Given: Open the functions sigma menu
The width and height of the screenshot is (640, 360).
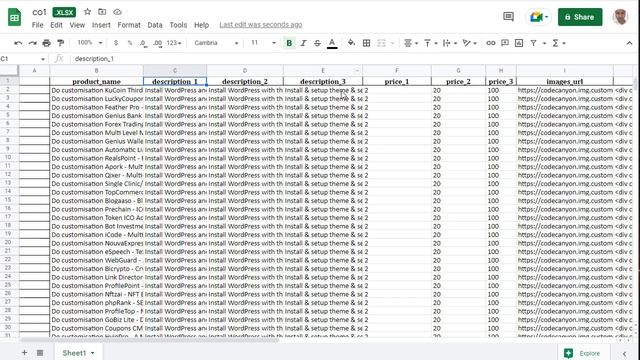Looking at the screenshot, I should pos(555,43).
